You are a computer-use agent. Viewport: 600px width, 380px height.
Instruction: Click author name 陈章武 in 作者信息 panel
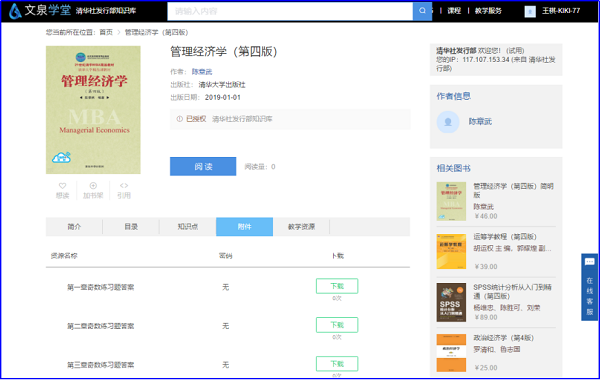click(480, 121)
